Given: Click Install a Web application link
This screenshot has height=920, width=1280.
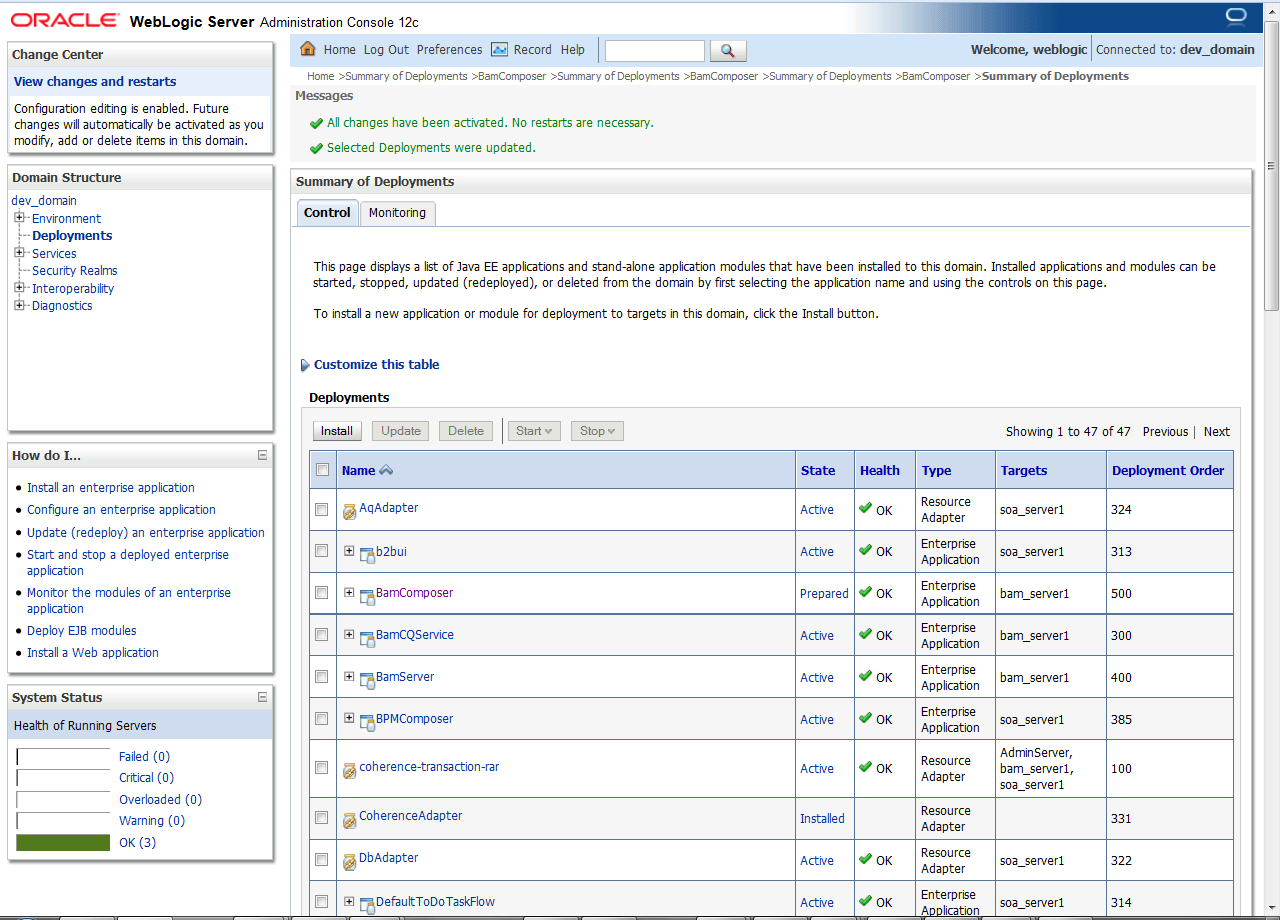Looking at the screenshot, I should pyautogui.click(x=93, y=653).
